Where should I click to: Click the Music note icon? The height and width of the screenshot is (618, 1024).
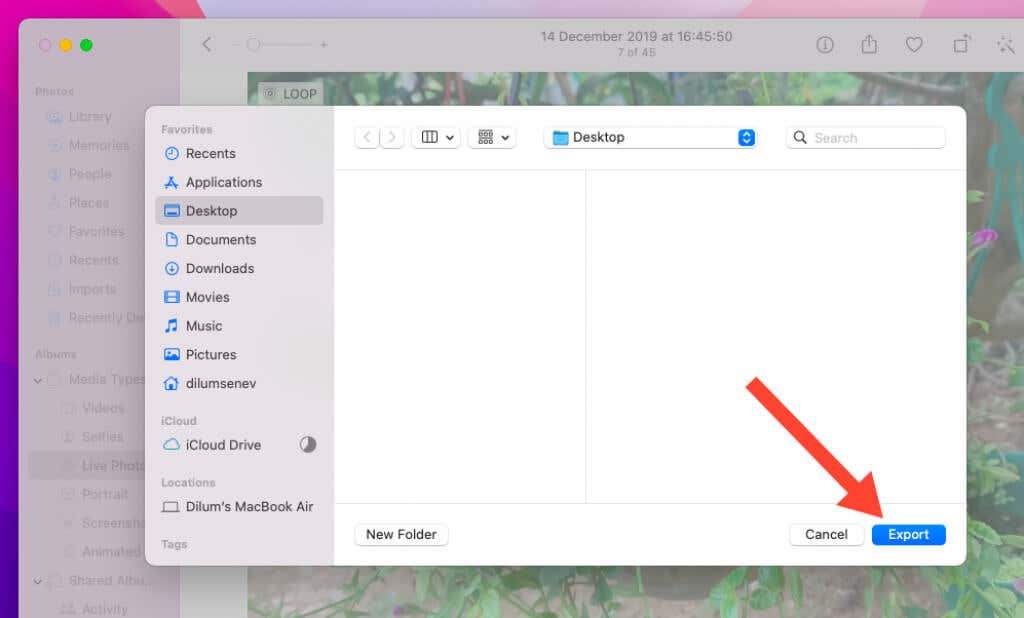(x=171, y=326)
